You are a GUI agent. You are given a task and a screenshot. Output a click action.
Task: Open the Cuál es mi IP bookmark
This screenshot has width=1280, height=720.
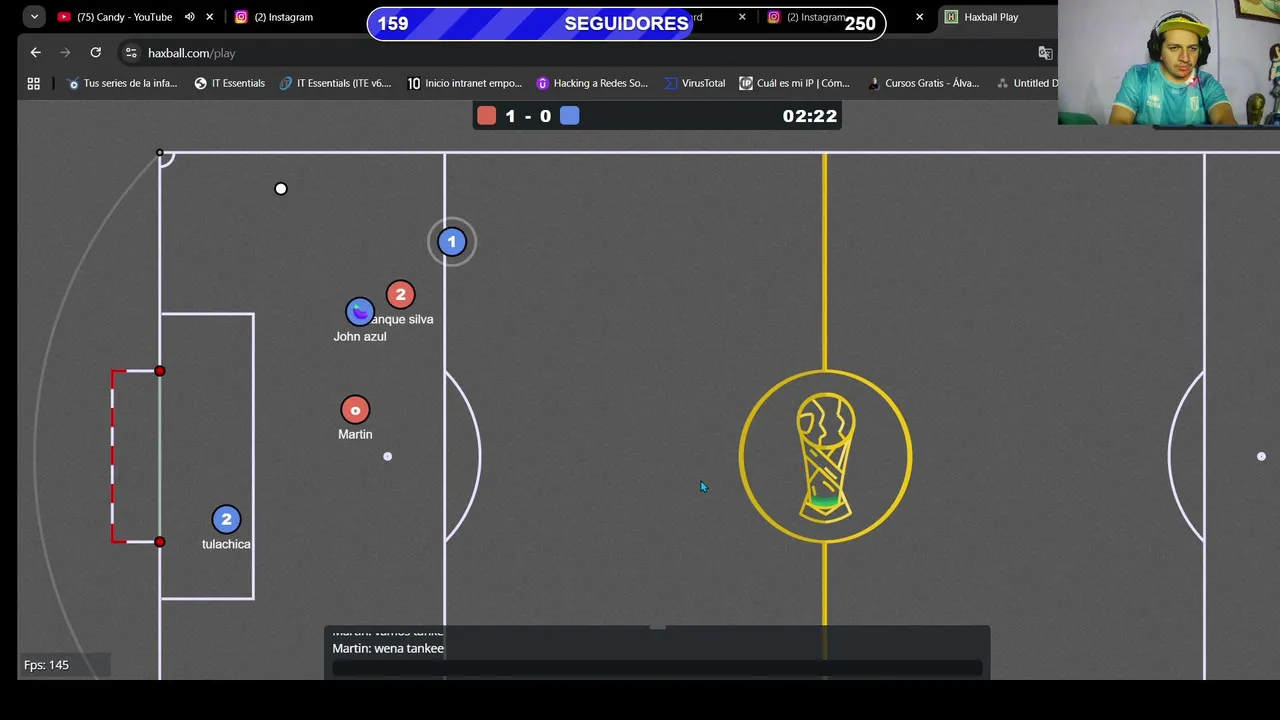coord(795,83)
